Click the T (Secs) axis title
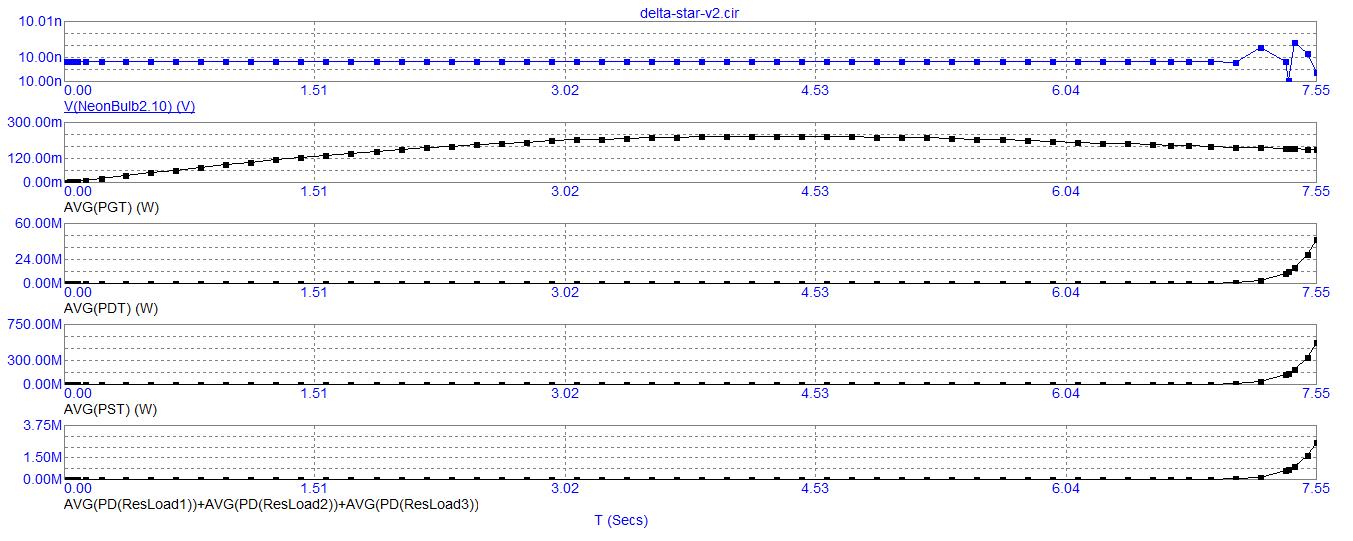Image resolution: width=1353 pixels, height=541 pixels. [x=620, y=520]
